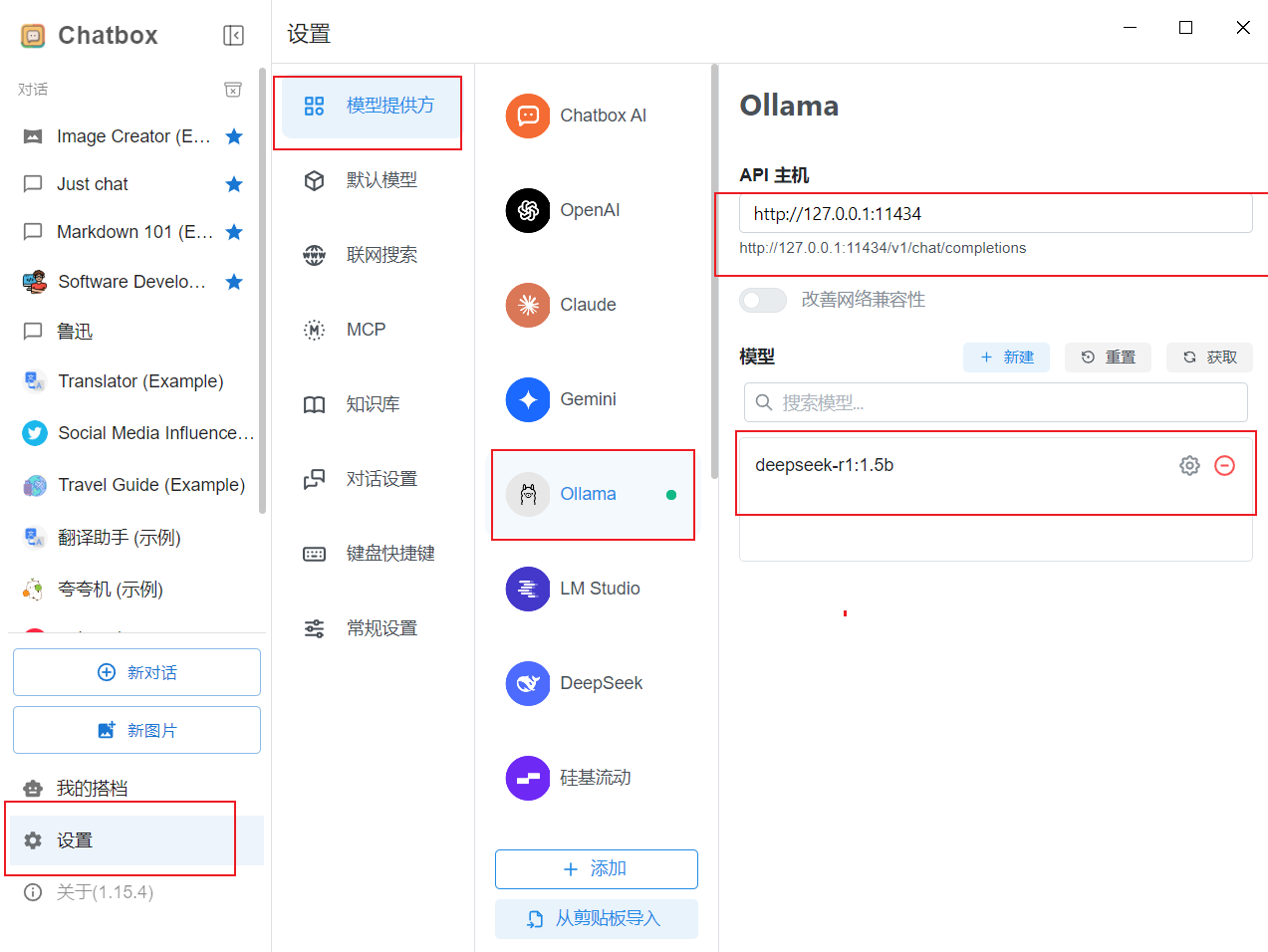This screenshot has height=952, width=1268.
Task: Click the LM Studio logo
Action: 528,589
